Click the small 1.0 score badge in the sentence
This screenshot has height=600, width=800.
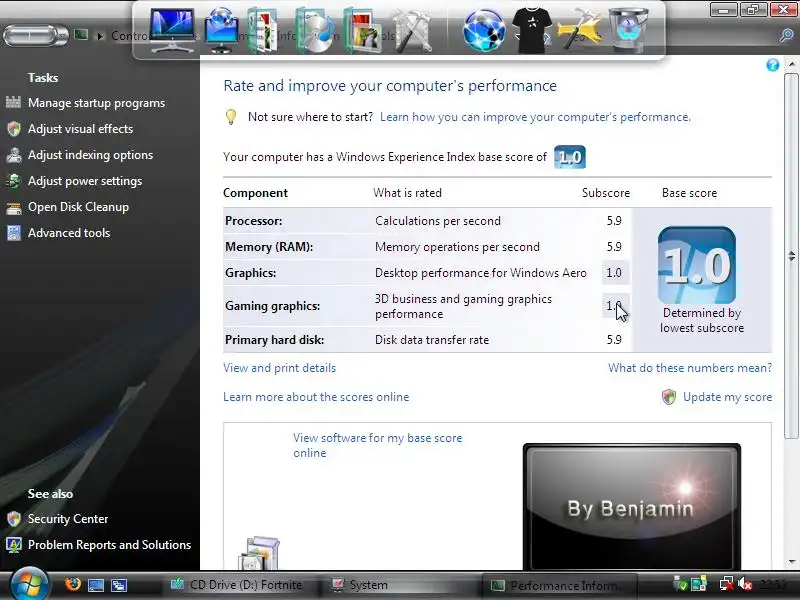(570, 157)
